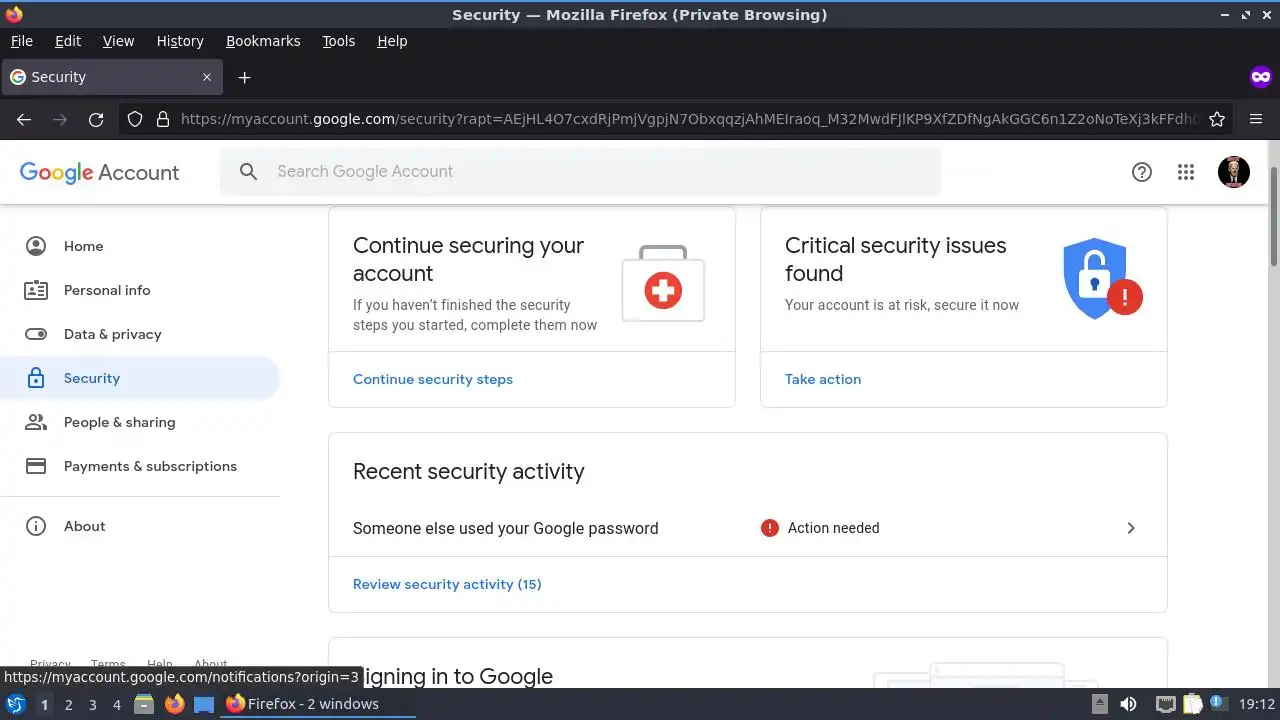Open the Bookmarks menu

pos(263,41)
